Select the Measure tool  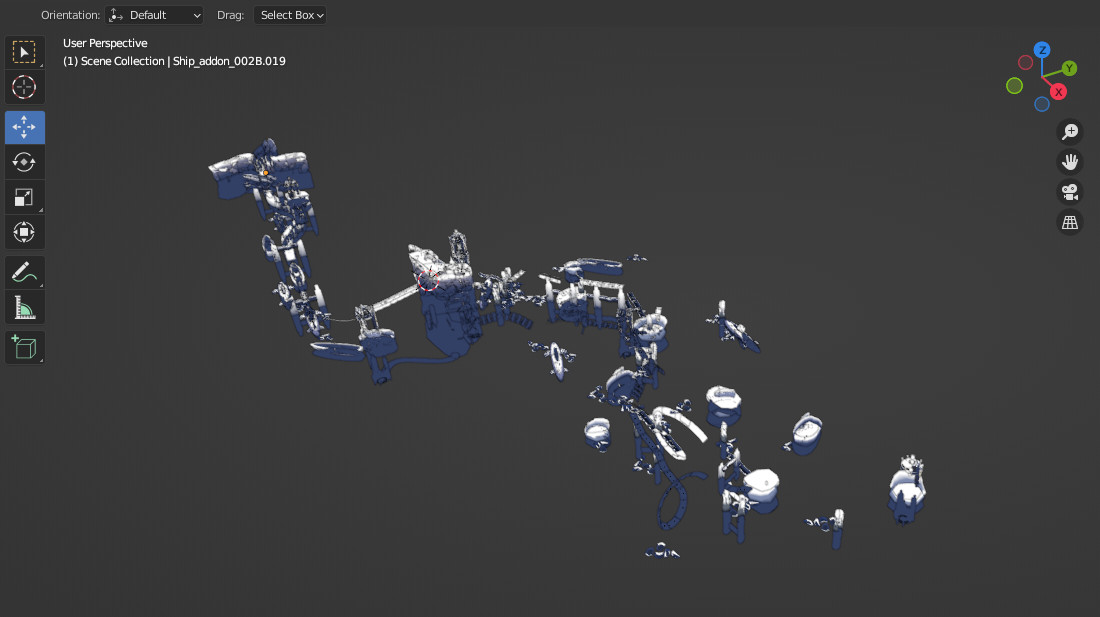click(24, 307)
